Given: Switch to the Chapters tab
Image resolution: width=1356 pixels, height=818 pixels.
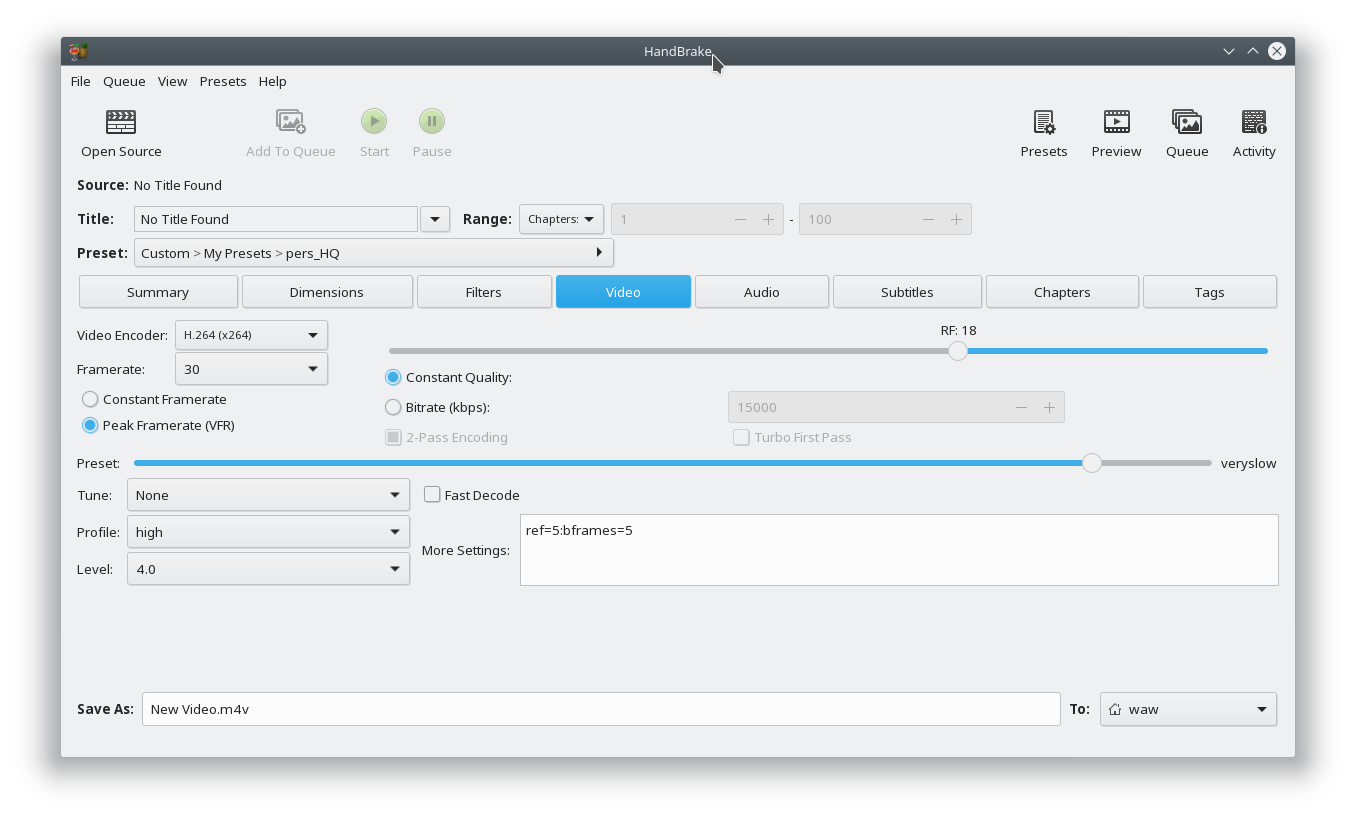Looking at the screenshot, I should (1062, 292).
